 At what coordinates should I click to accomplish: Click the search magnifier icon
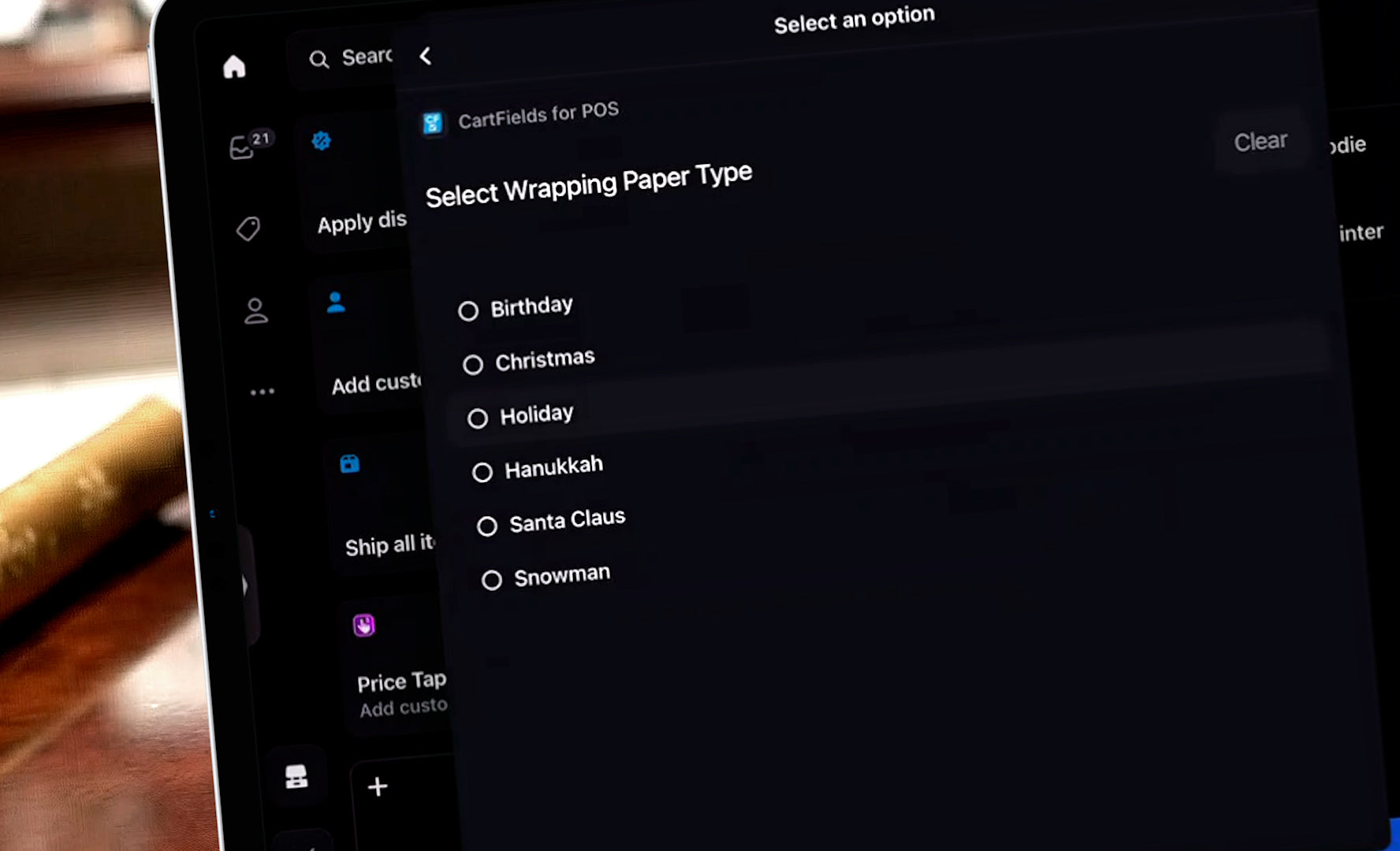[319, 58]
